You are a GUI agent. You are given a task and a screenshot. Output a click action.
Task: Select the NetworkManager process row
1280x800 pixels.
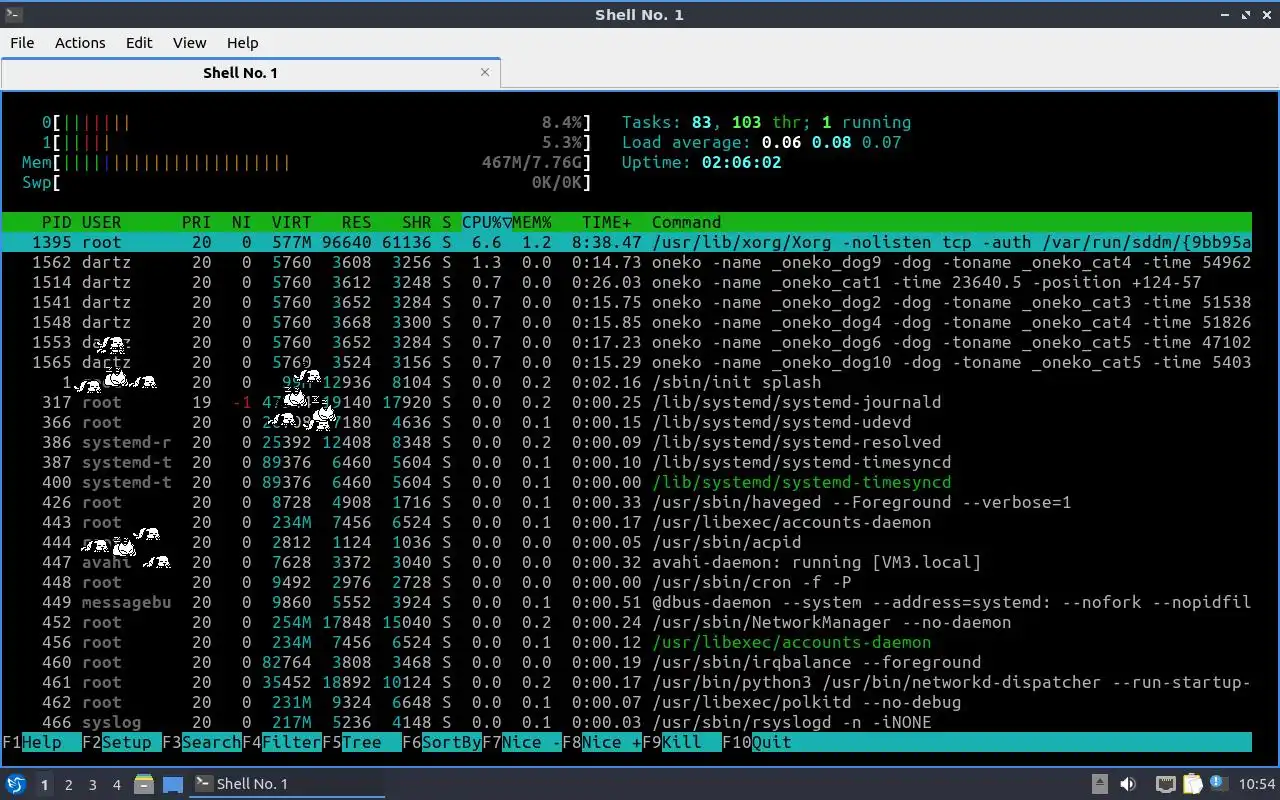point(627,622)
